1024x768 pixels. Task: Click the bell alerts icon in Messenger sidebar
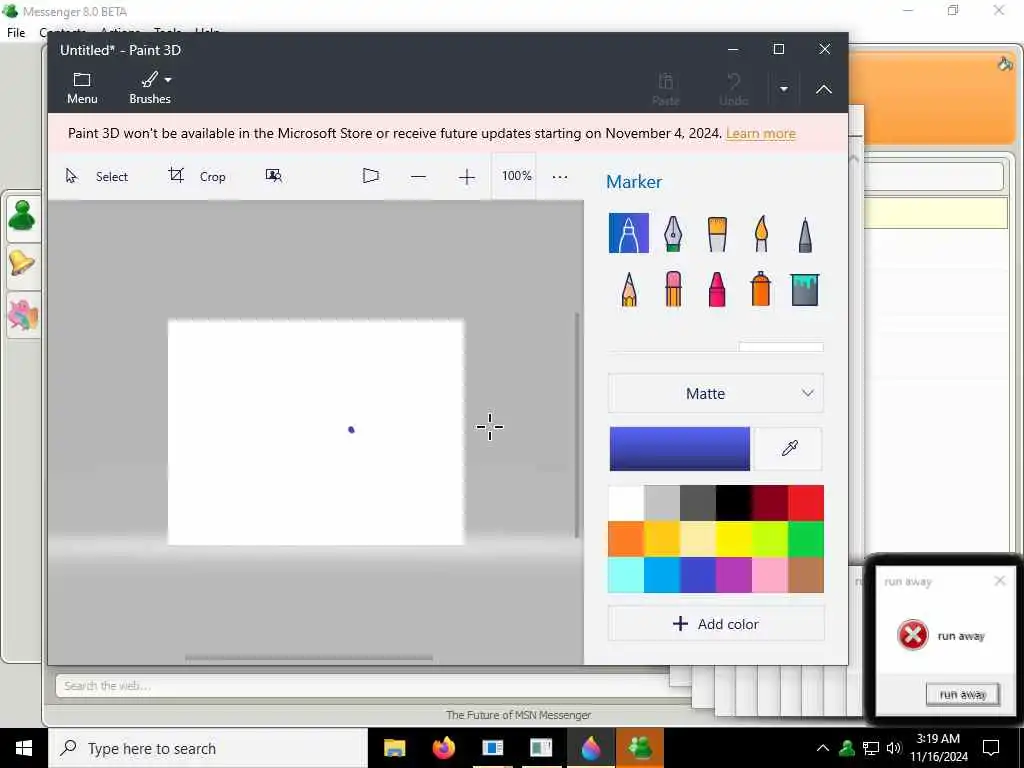[22, 264]
